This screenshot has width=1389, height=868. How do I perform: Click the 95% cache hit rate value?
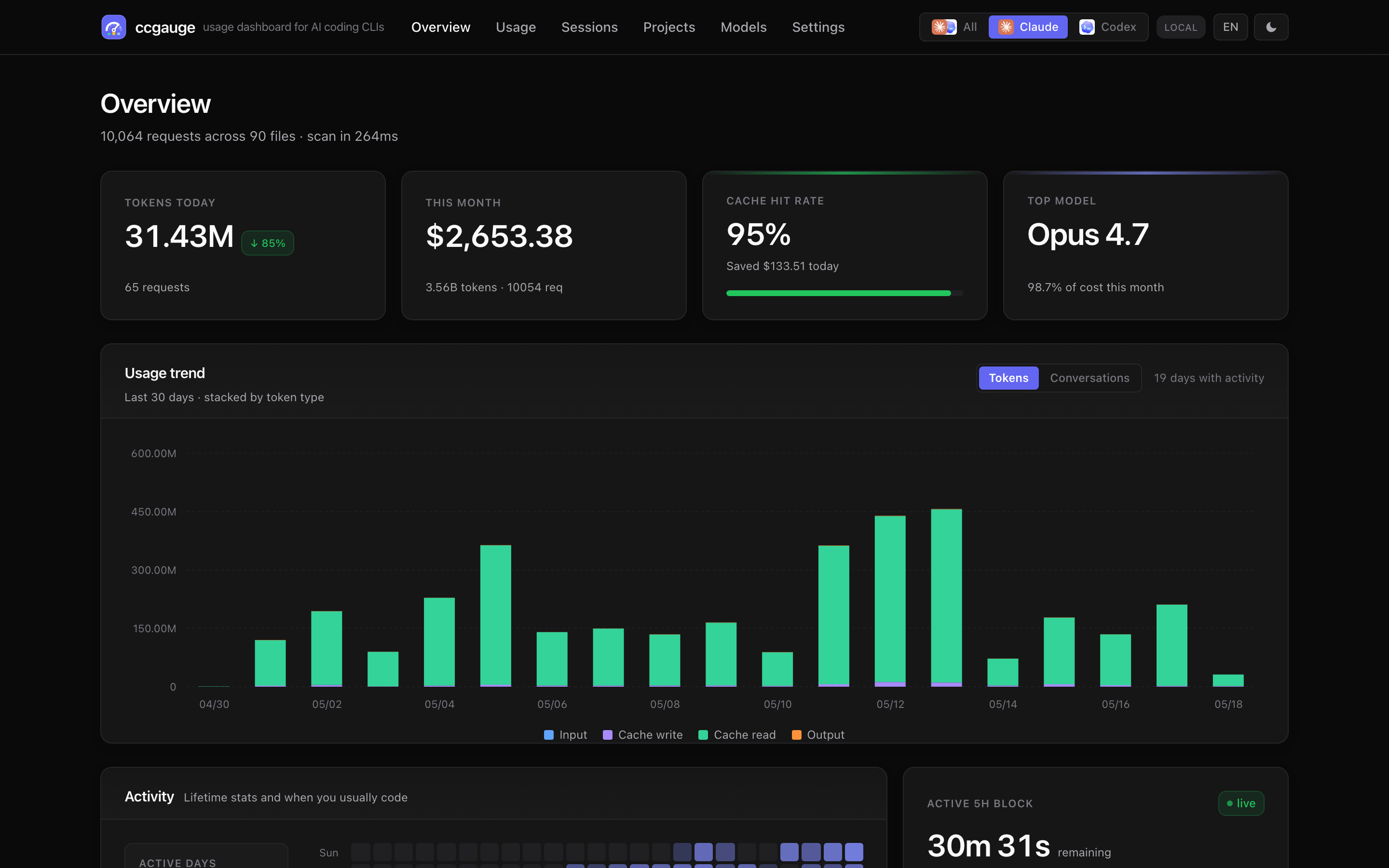[x=758, y=234]
